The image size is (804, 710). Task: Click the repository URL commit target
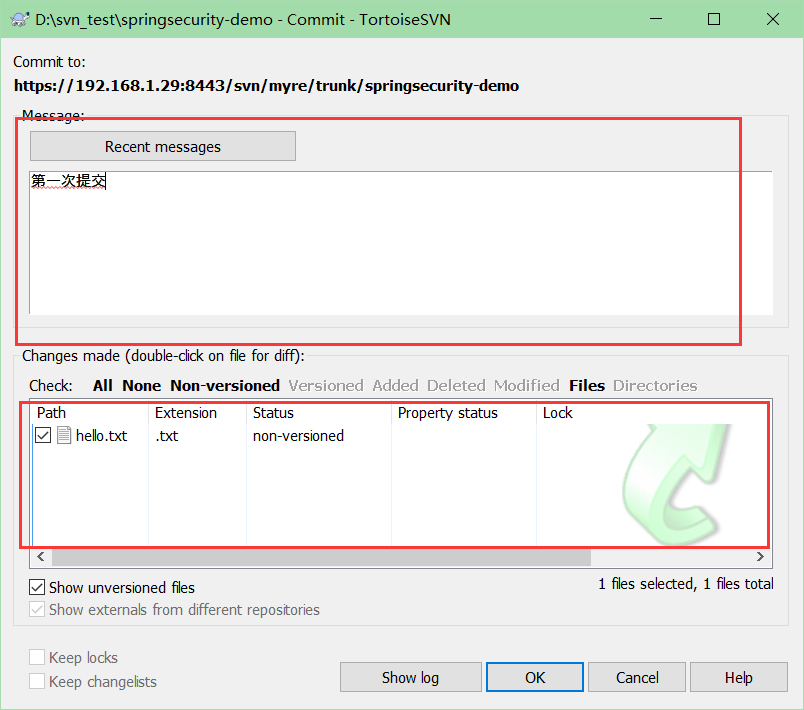[x=266, y=86]
